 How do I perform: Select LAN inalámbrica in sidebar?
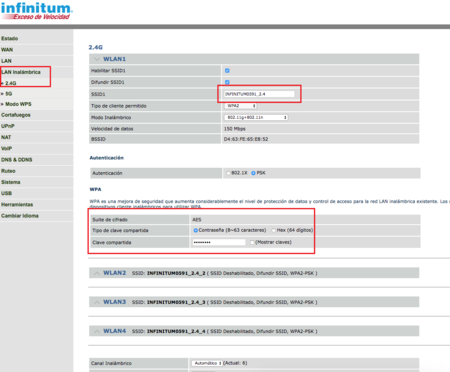click(21, 72)
